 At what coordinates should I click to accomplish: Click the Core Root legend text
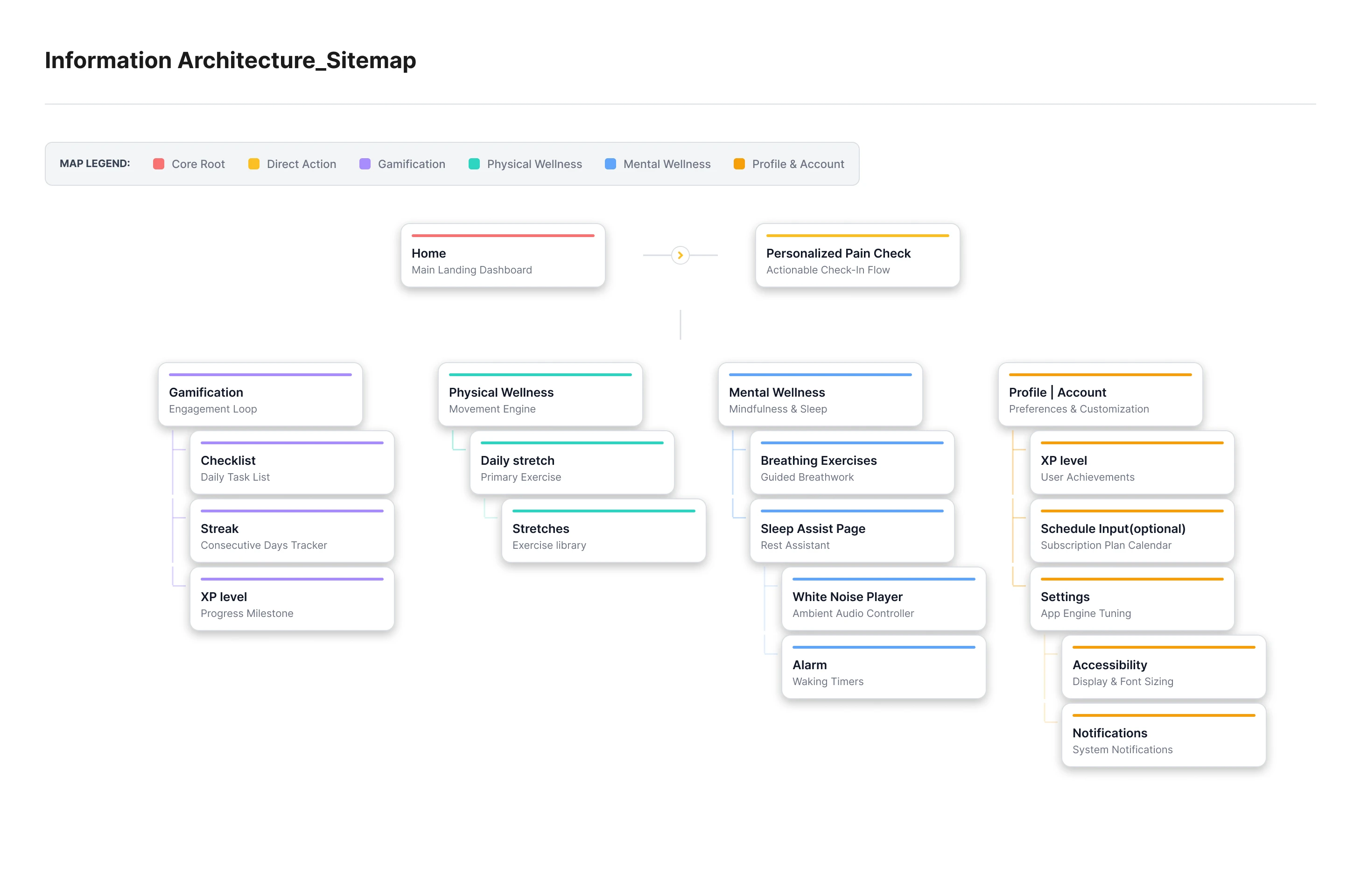click(198, 164)
